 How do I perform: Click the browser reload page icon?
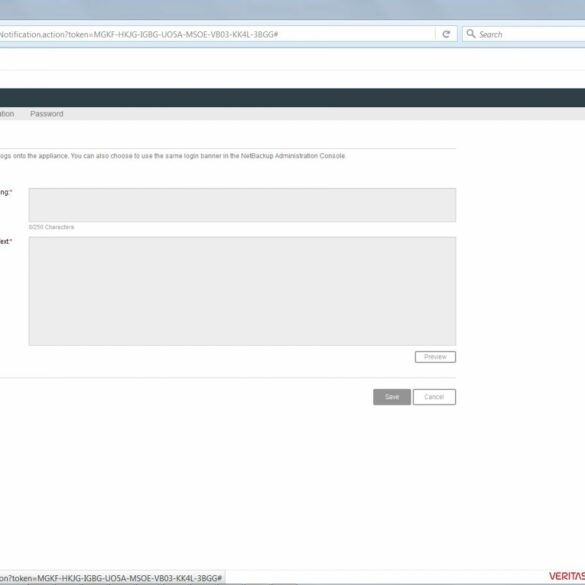[x=446, y=34]
